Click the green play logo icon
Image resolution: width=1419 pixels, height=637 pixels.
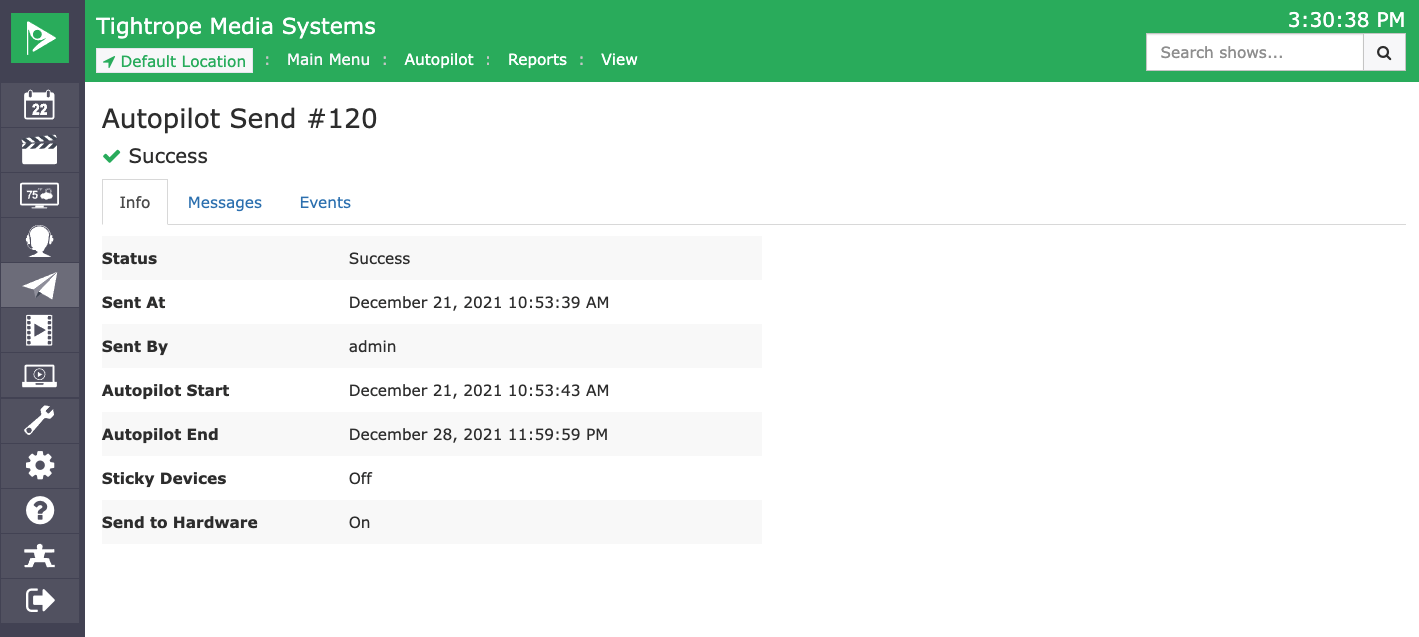(40, 39)
